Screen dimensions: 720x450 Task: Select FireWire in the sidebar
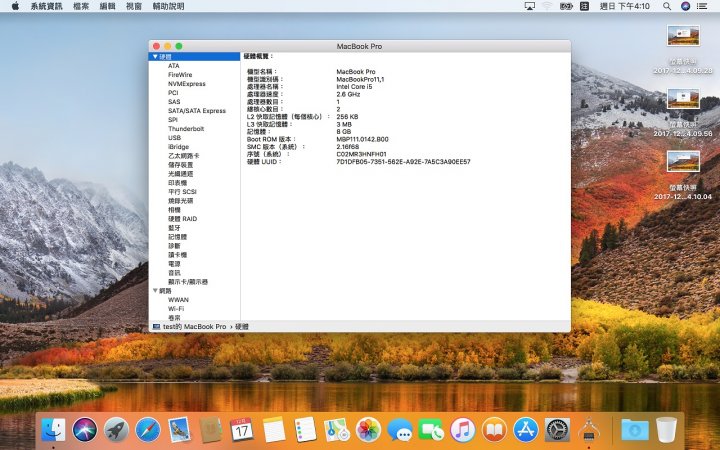click(x=180, y=74)
